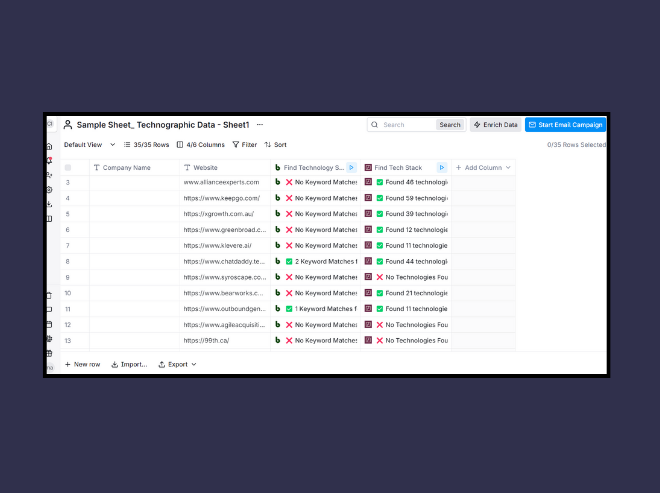660x493 pixels.
Task: Click the www.allianceexperts.com cell
Action: [x=225, y=182]
